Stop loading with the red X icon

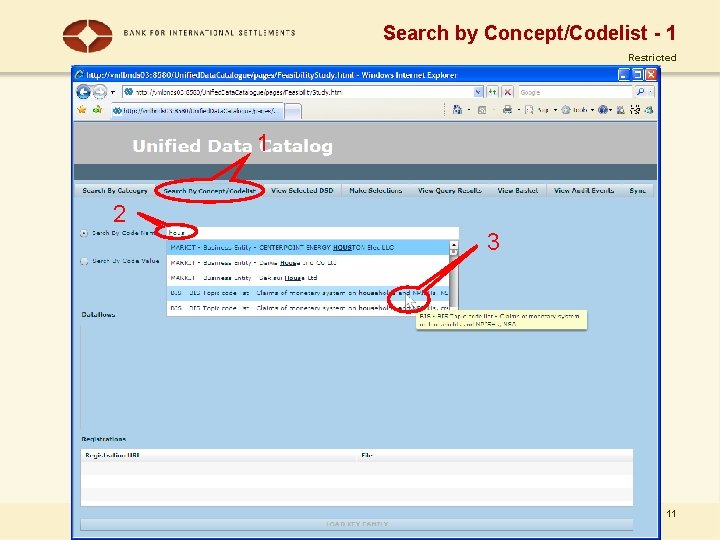click(x=507, y=92)
